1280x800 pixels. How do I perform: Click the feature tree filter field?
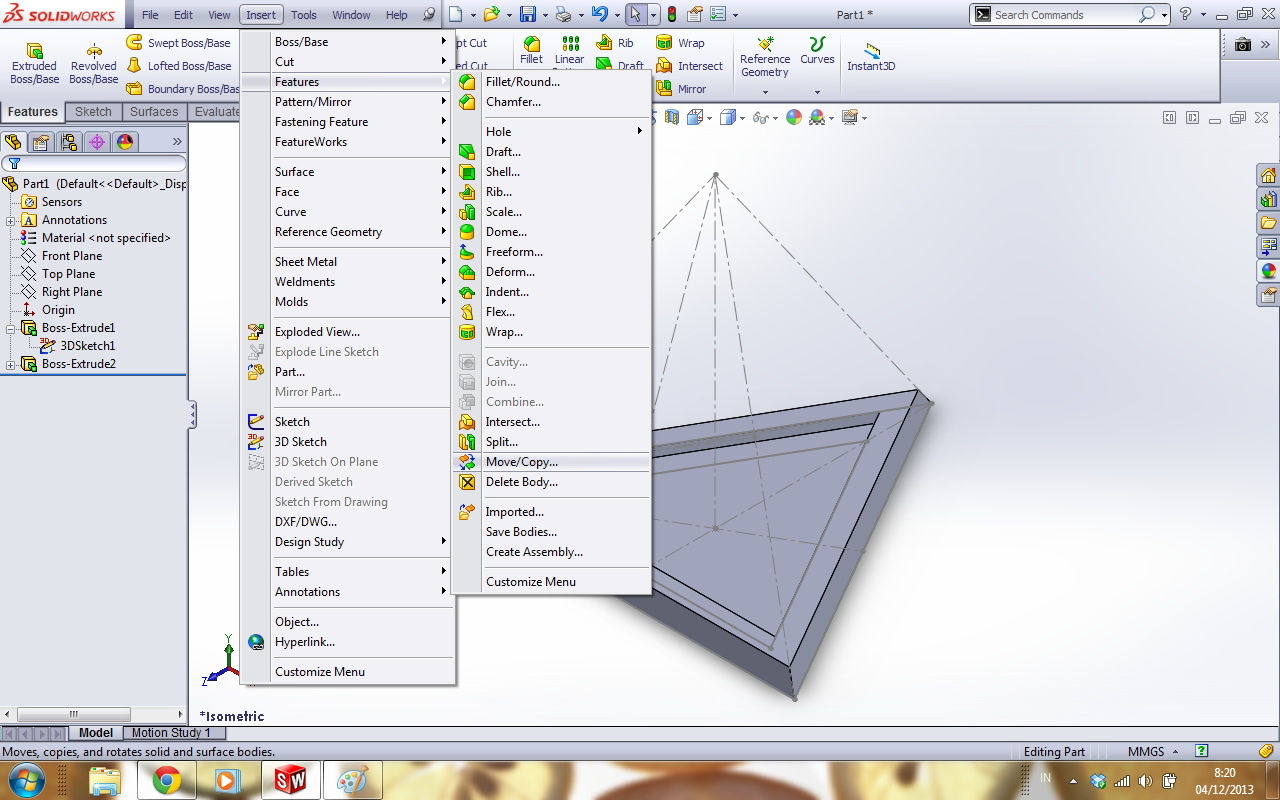[94, 163]
